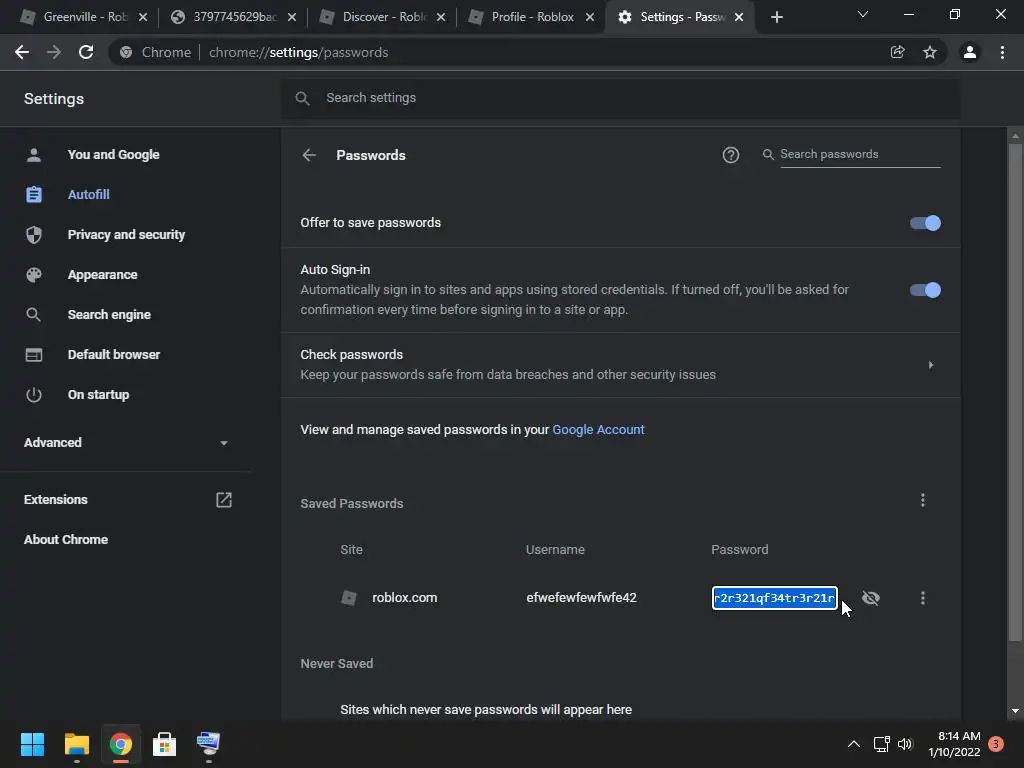This screenshot has height=768, width=1024.
Task: Share this page icon in address bar
Action: pyautogui.click(x=897, y=52)
